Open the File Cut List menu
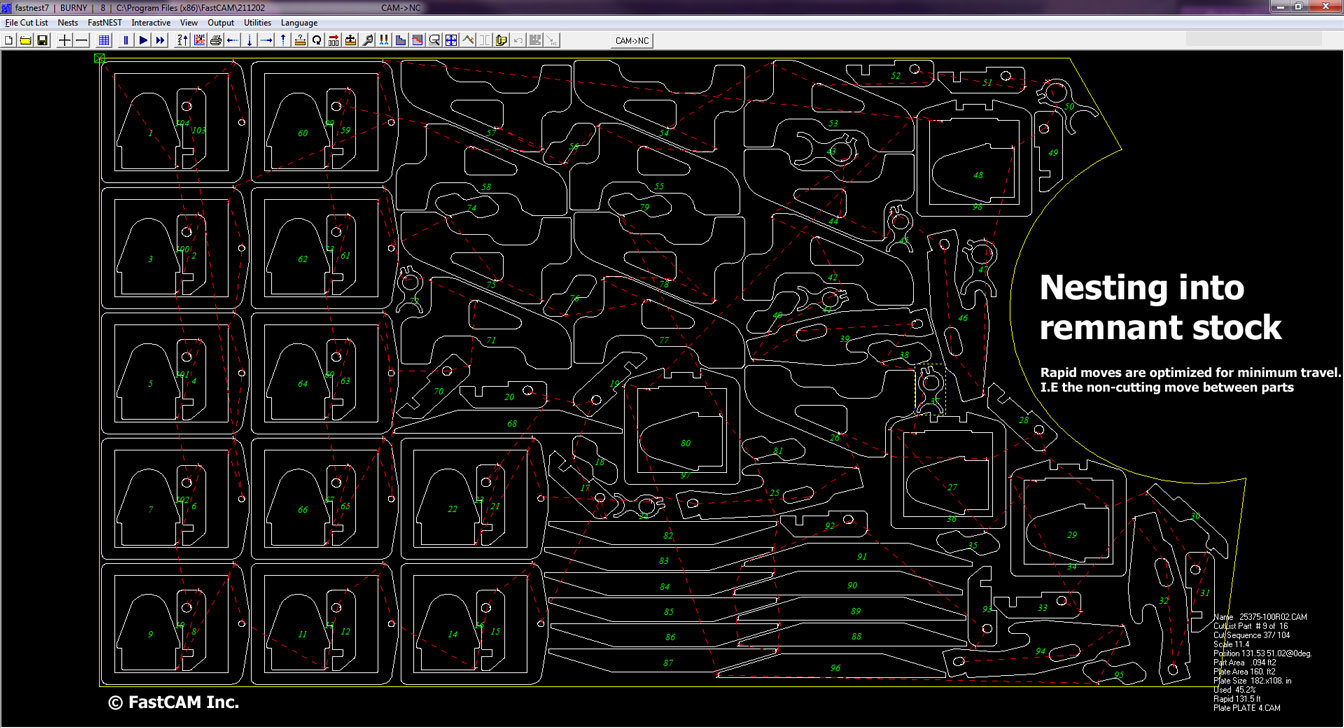1344x728 pixels. pyautogui.click(x=27, y=22)
